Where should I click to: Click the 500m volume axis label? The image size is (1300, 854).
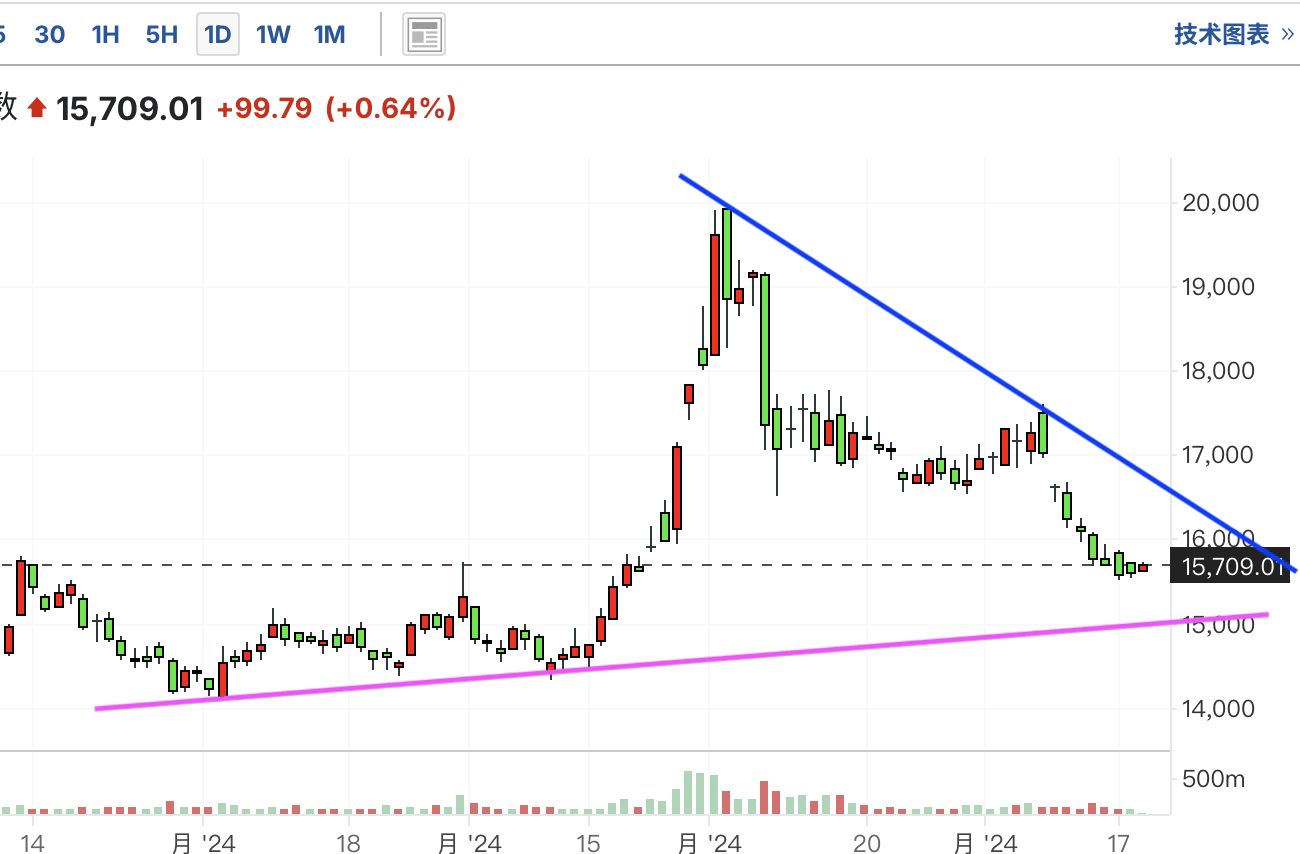pos(1214,779)
